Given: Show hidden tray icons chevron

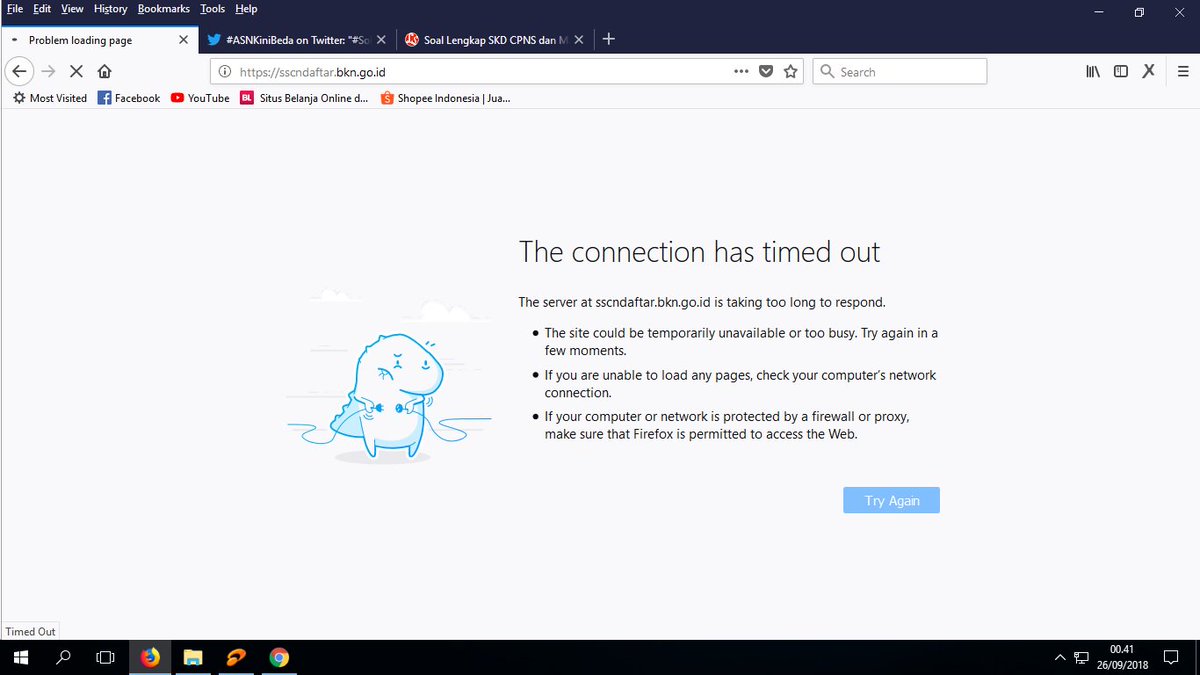Looking at the screenshot, I should [1060, 658].
